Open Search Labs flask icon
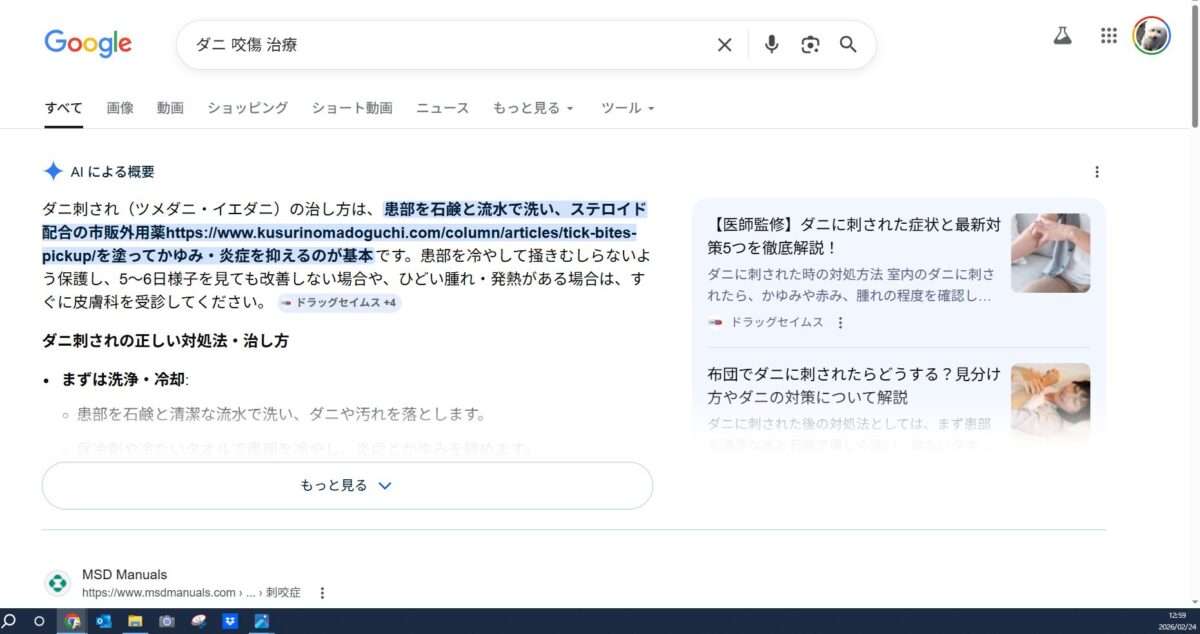The width and height of the screenshot is (1200, 634). [1062, 36]
